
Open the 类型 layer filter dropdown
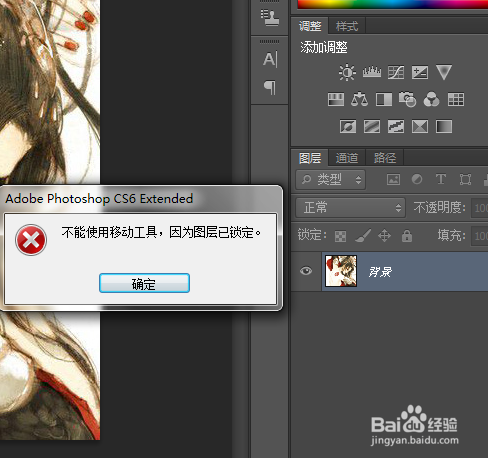(330, 180)
